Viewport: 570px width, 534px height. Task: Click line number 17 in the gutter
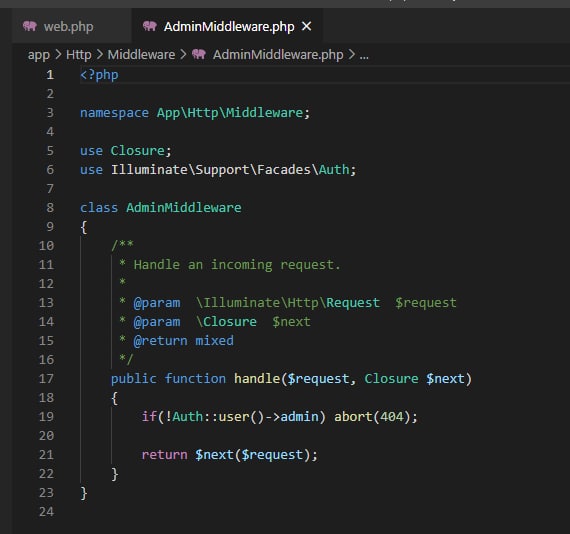pyautogui.click(x=46, y=378)
